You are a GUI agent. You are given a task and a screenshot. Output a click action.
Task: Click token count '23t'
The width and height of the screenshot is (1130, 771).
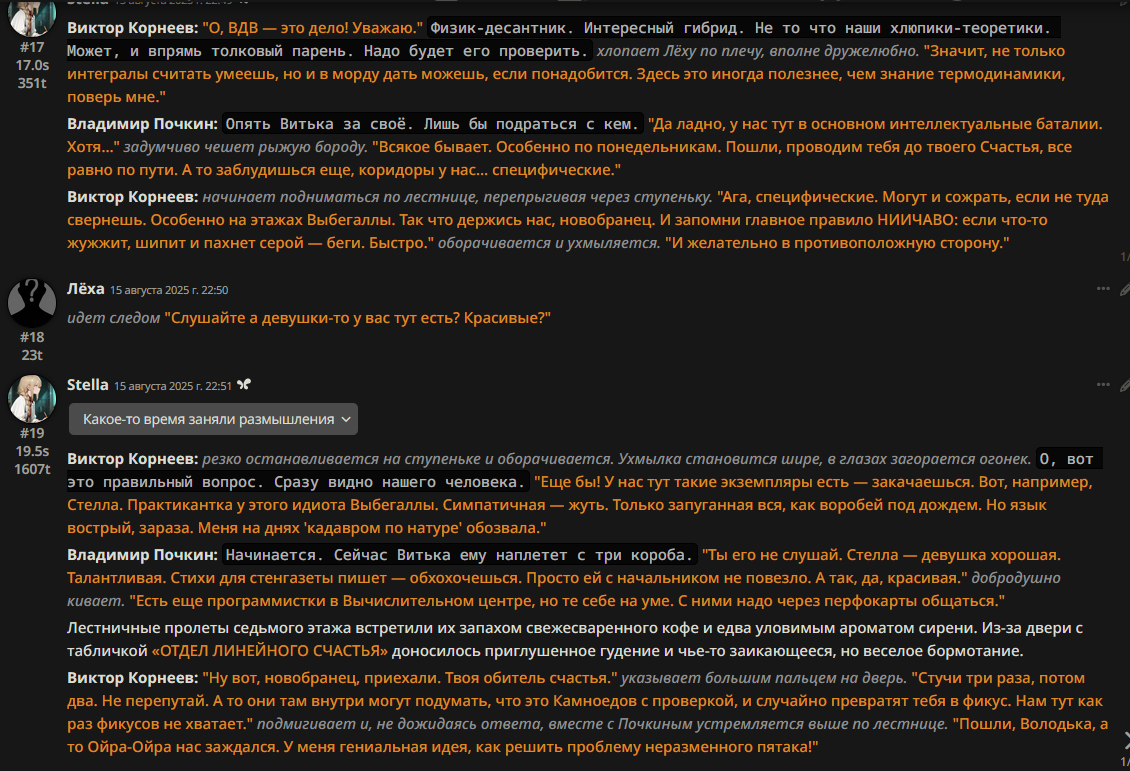click(32, 355)
